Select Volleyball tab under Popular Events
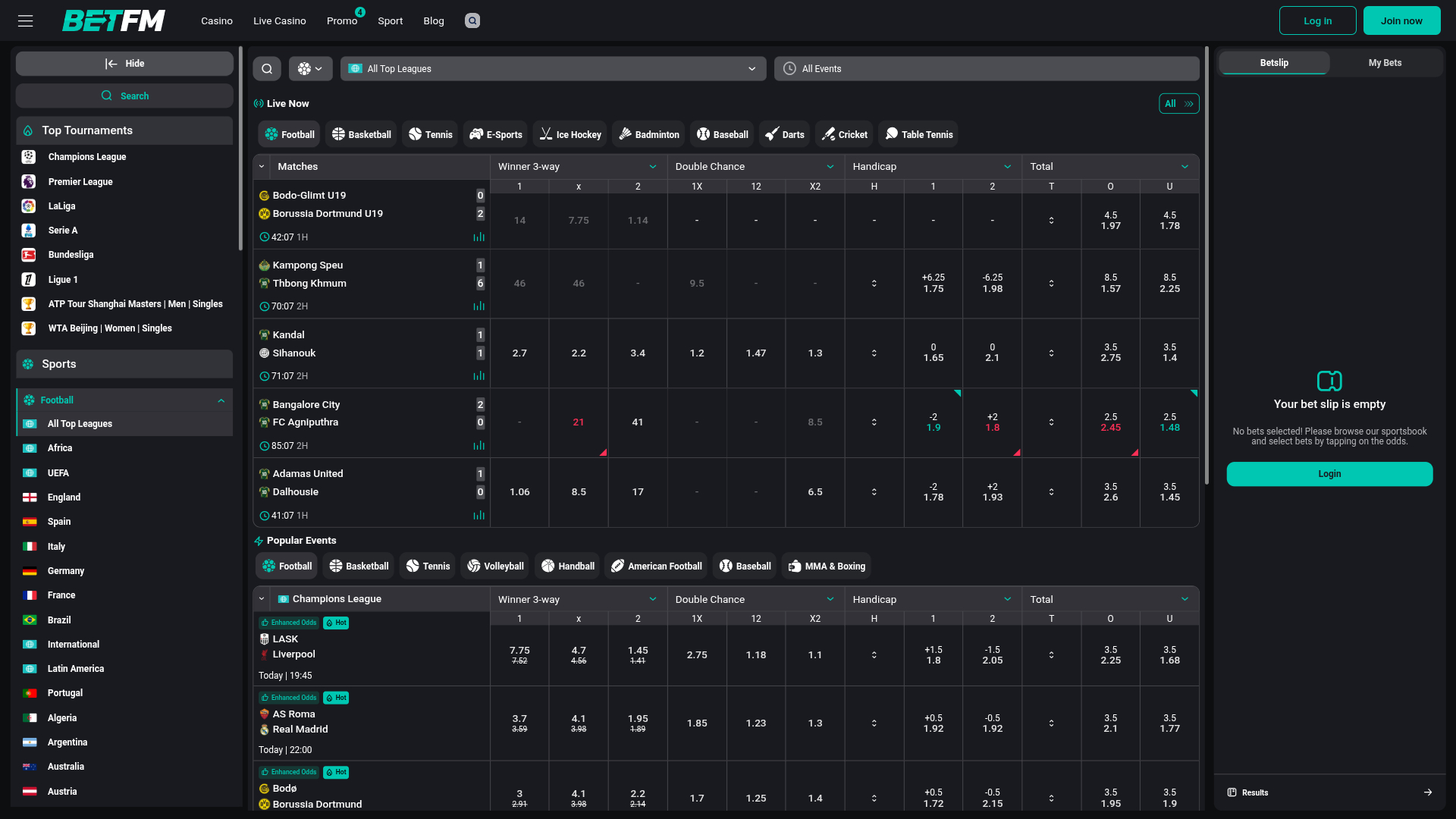 [x=495, y=566]
